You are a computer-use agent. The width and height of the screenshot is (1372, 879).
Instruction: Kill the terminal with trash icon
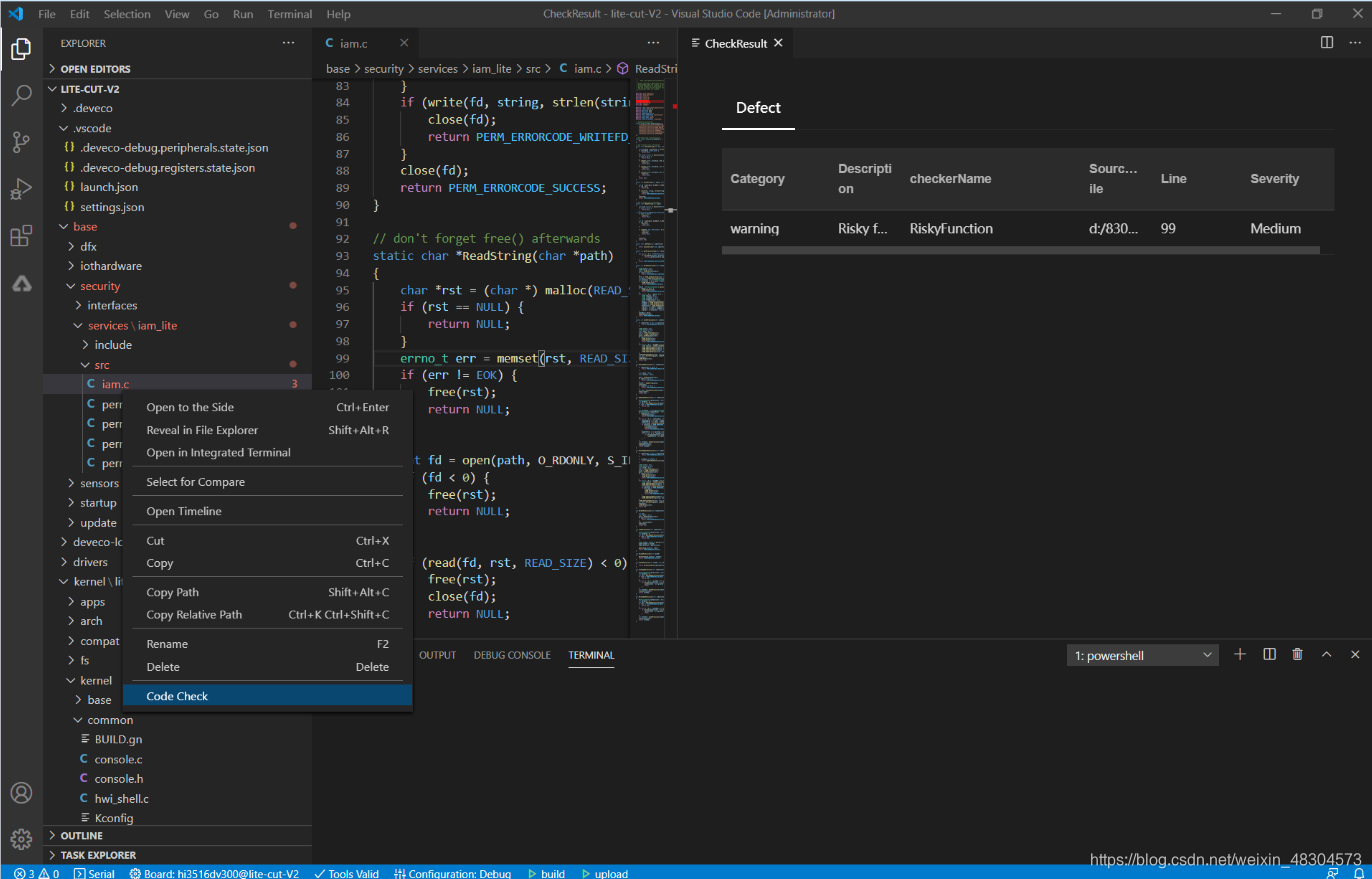tap(1298, 655)
